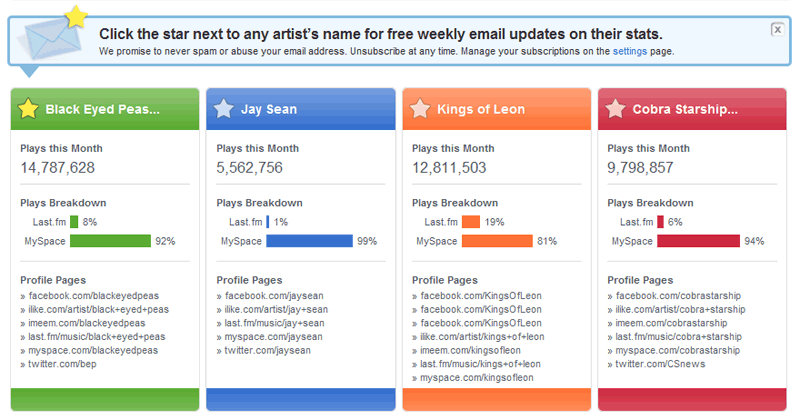Toggle the star next to Black Eyed Peas

pyautogui.click(x=28, y=109)
